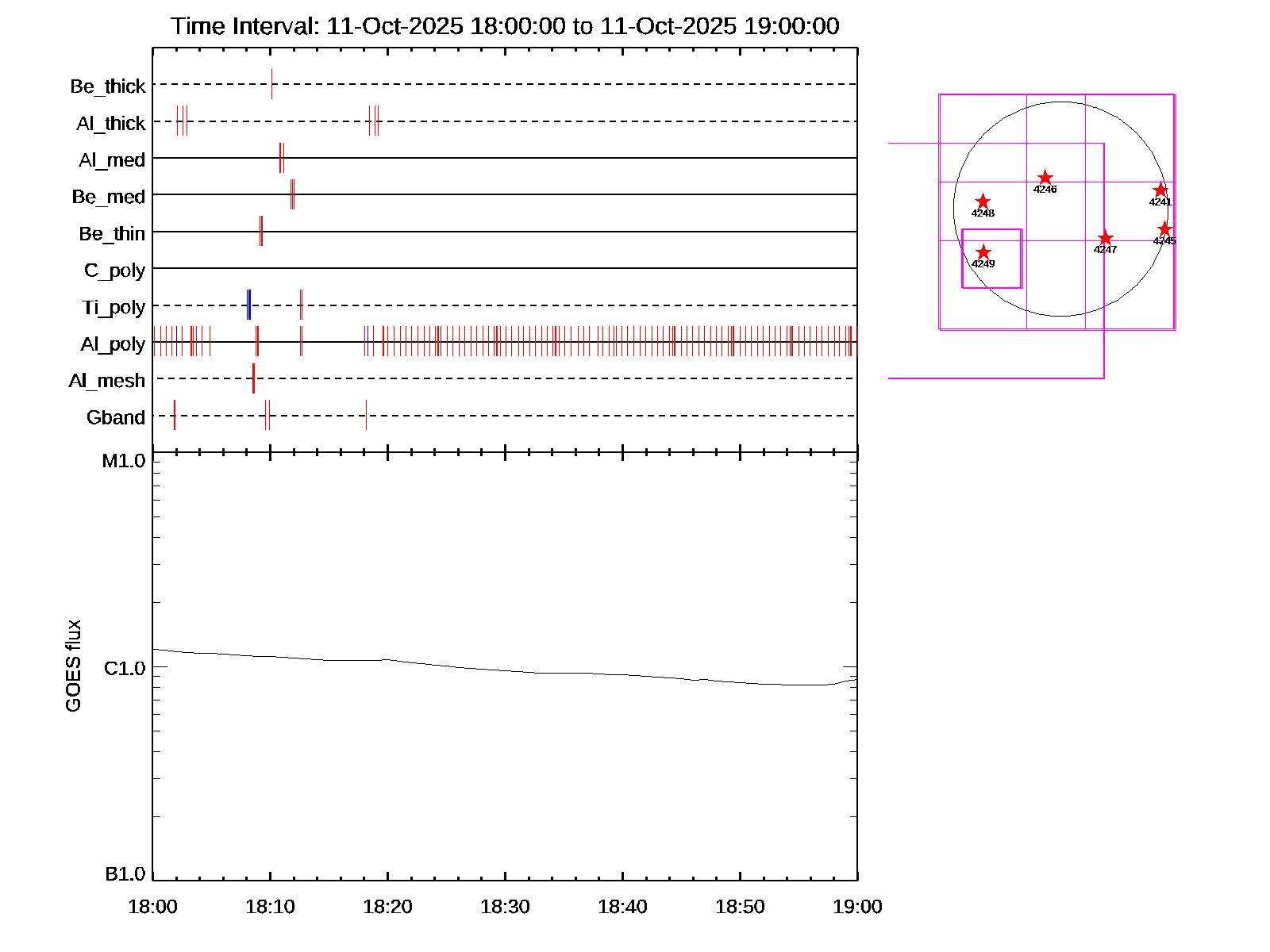Click the red star for region 4245
This screenshot has height=952, width=1270.
(x=1164, y=229)
